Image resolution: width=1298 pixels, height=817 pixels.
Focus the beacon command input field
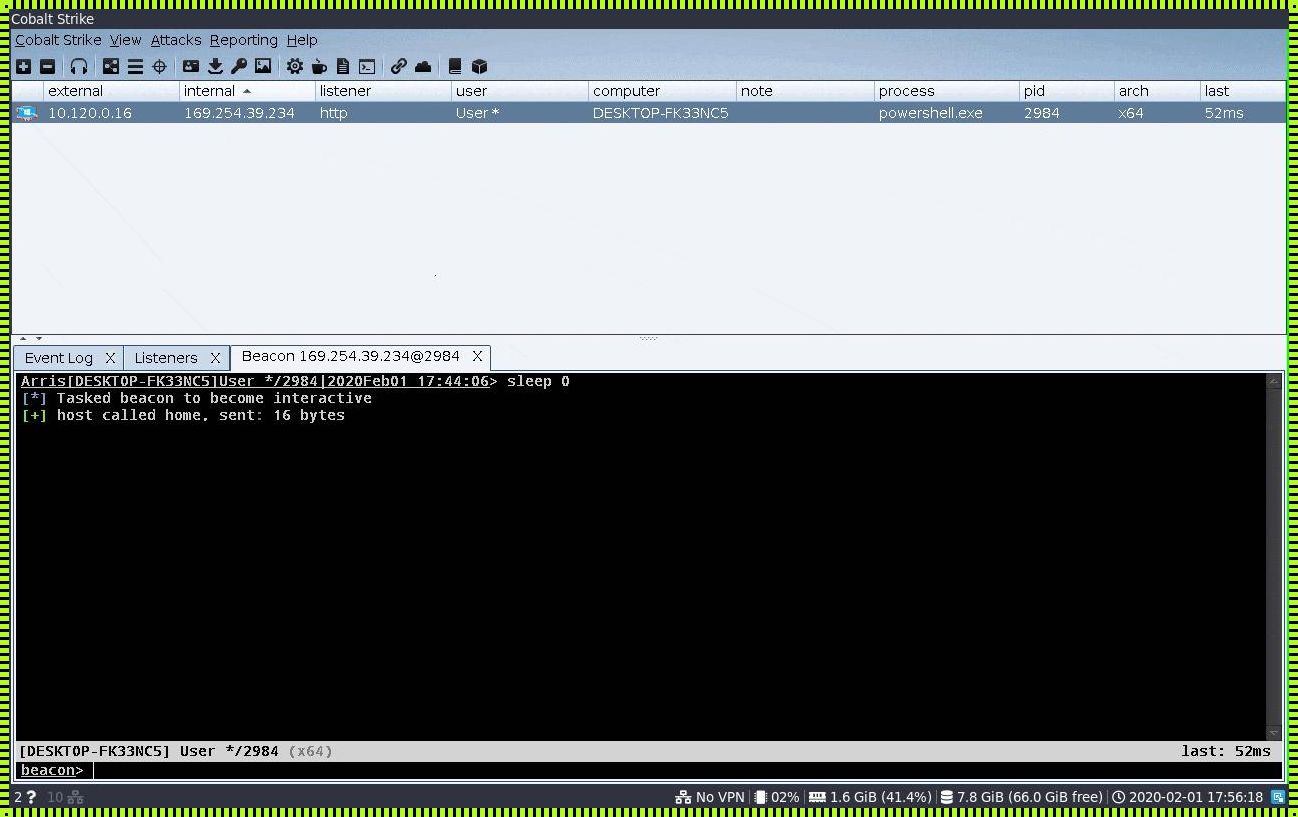pyautogui.click(x=687, y=770)
